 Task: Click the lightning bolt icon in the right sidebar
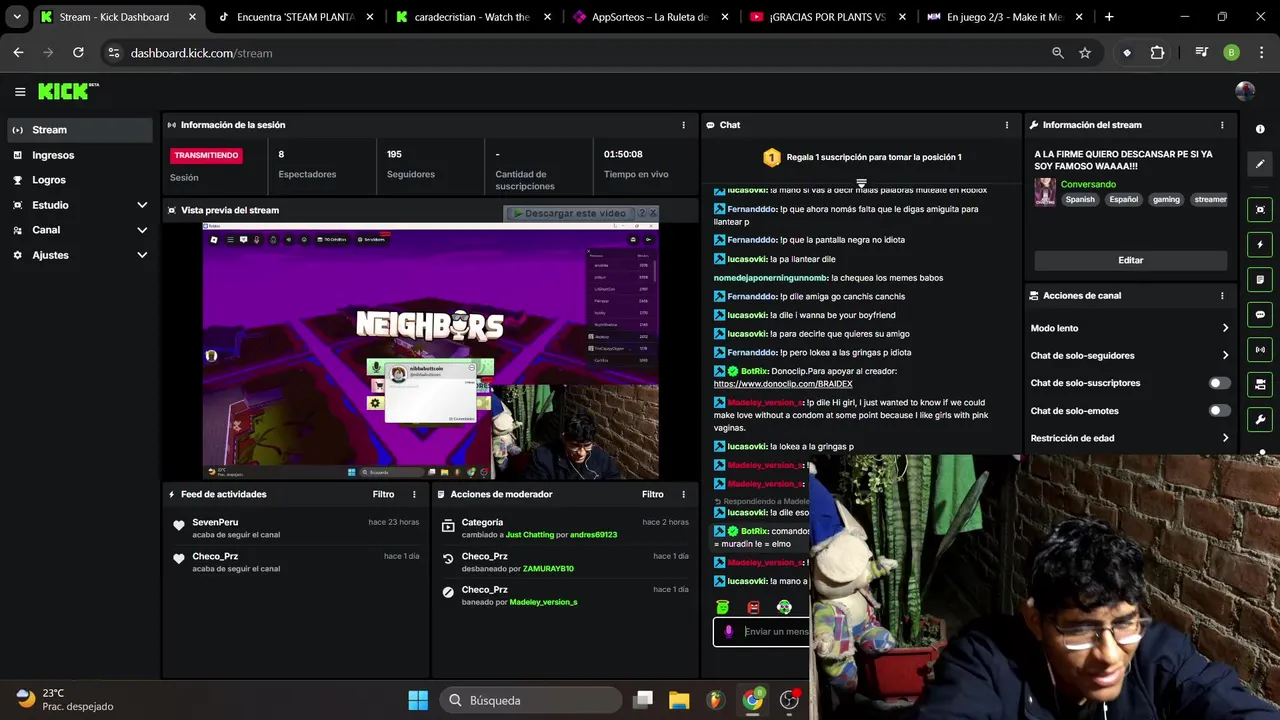coord(1260,245)
